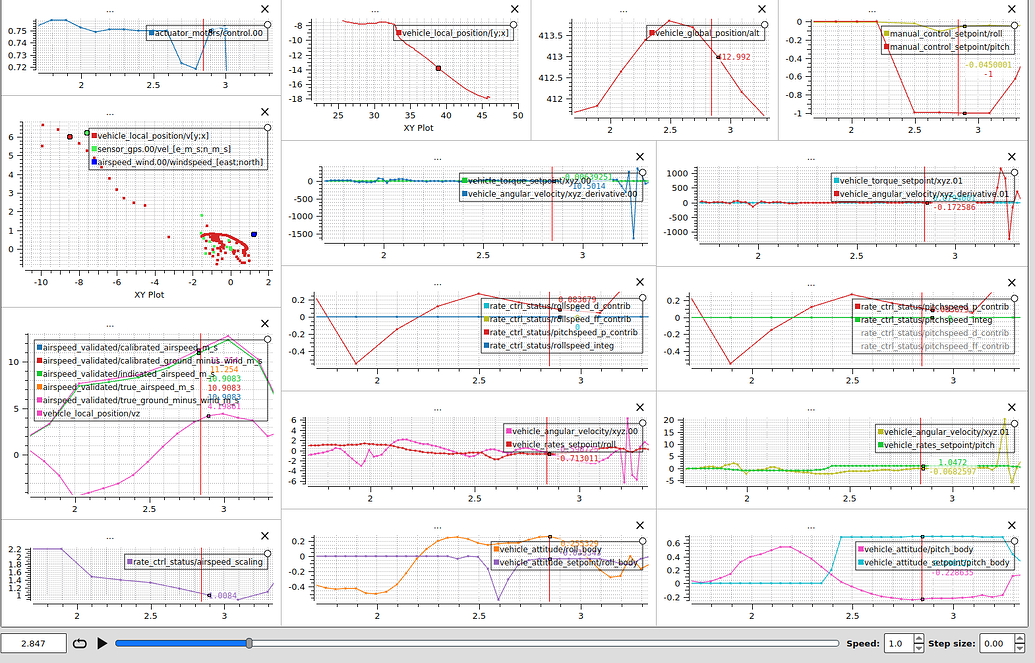Close the airspeed_scaling plot
Screen dimensions: 1035x663
(x=265, y=536)
